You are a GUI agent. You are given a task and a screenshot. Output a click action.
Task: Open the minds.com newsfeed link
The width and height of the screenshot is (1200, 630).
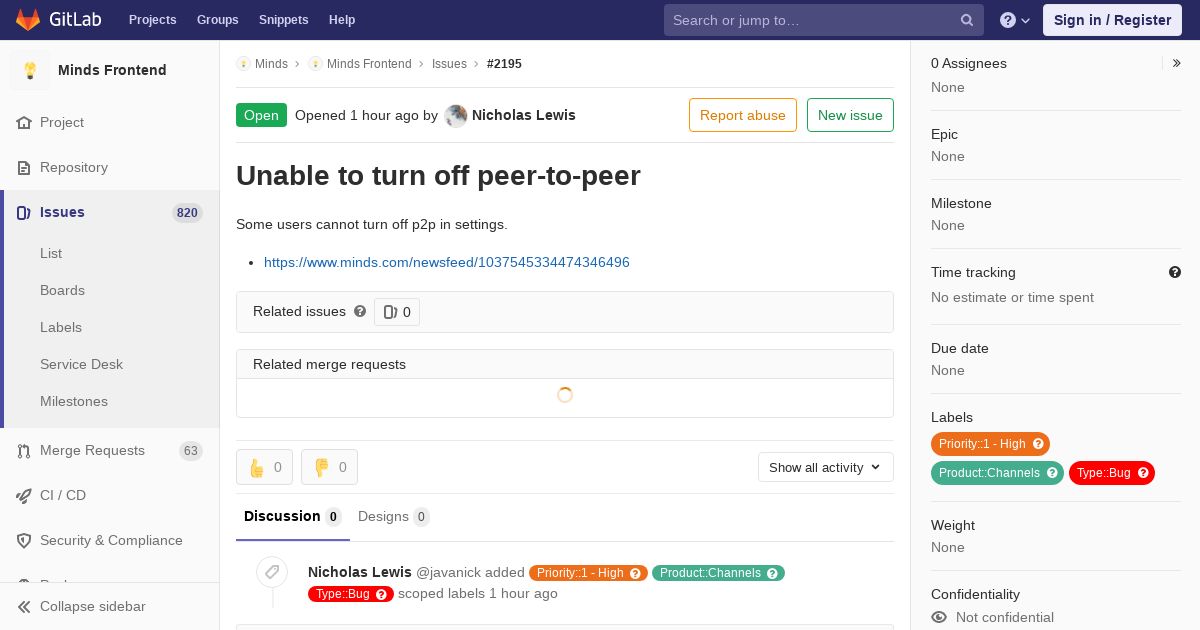point(447,262)
